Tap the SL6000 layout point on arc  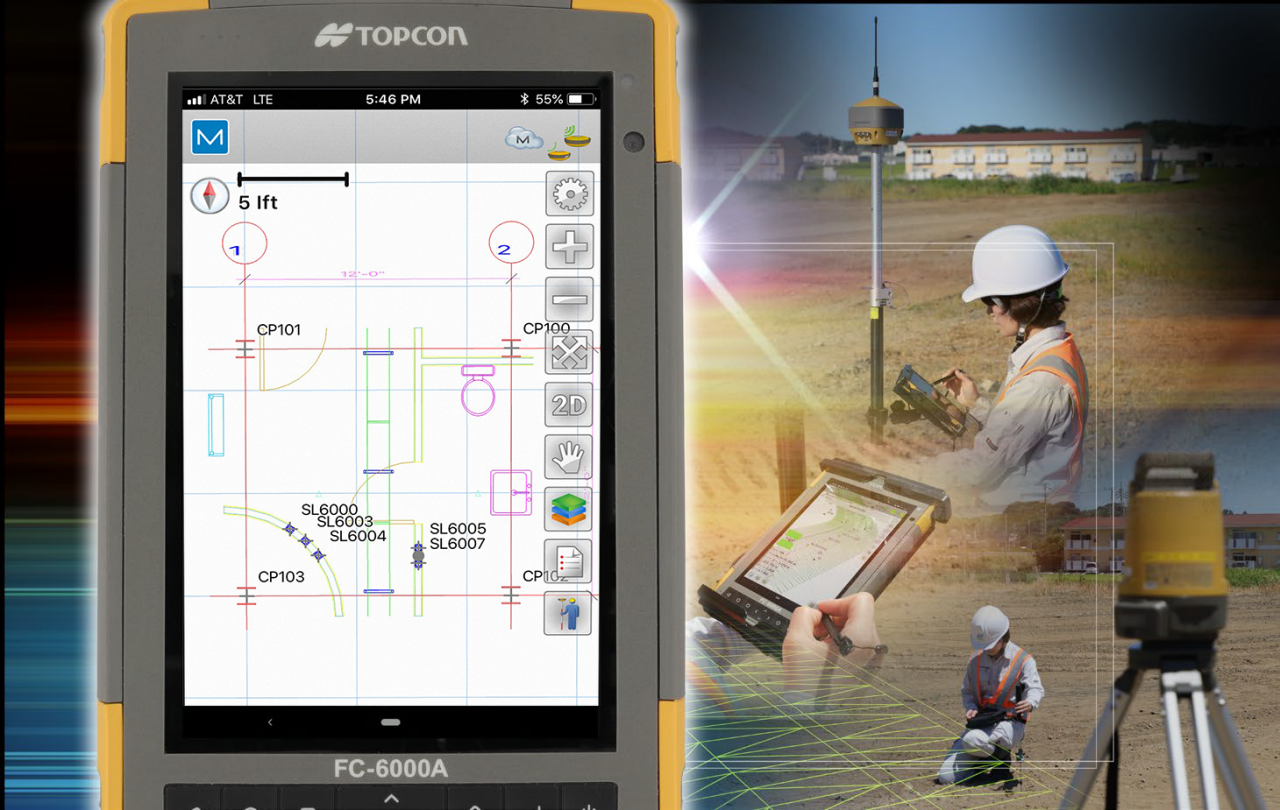tap(289, 528)
